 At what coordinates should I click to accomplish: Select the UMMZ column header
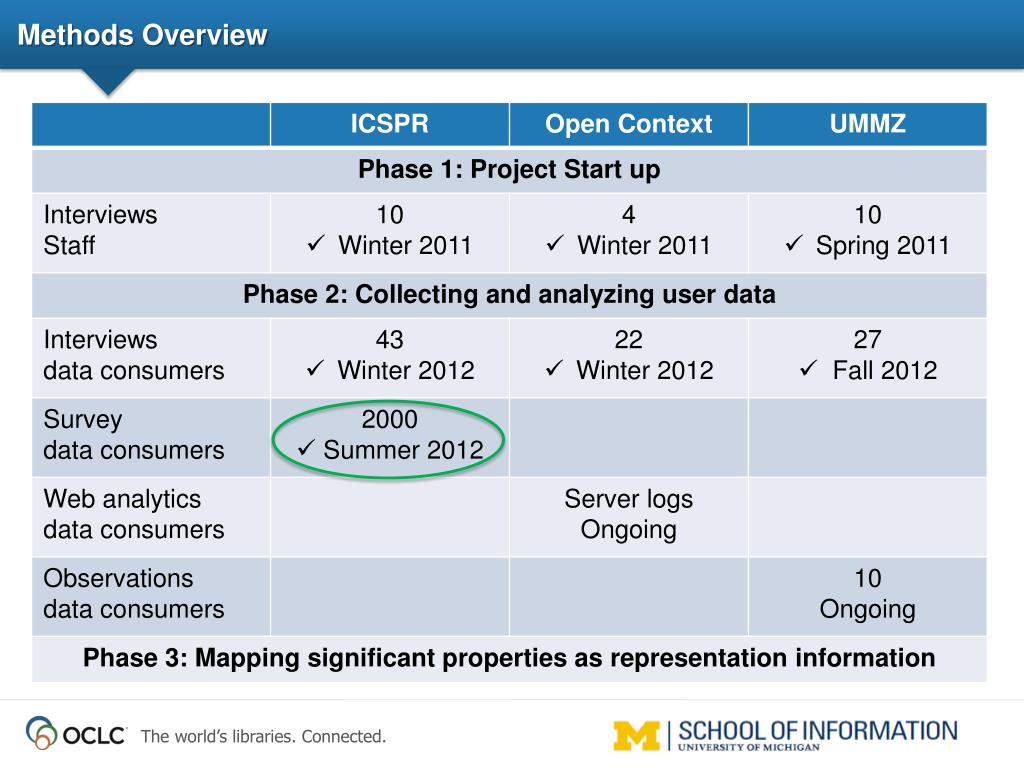tap(868, 124)
